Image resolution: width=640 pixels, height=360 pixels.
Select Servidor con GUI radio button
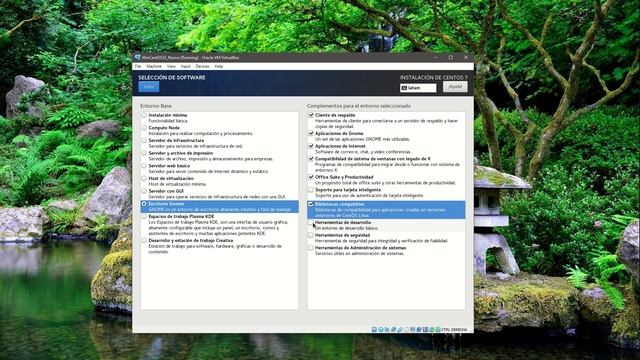coord(144,191)
